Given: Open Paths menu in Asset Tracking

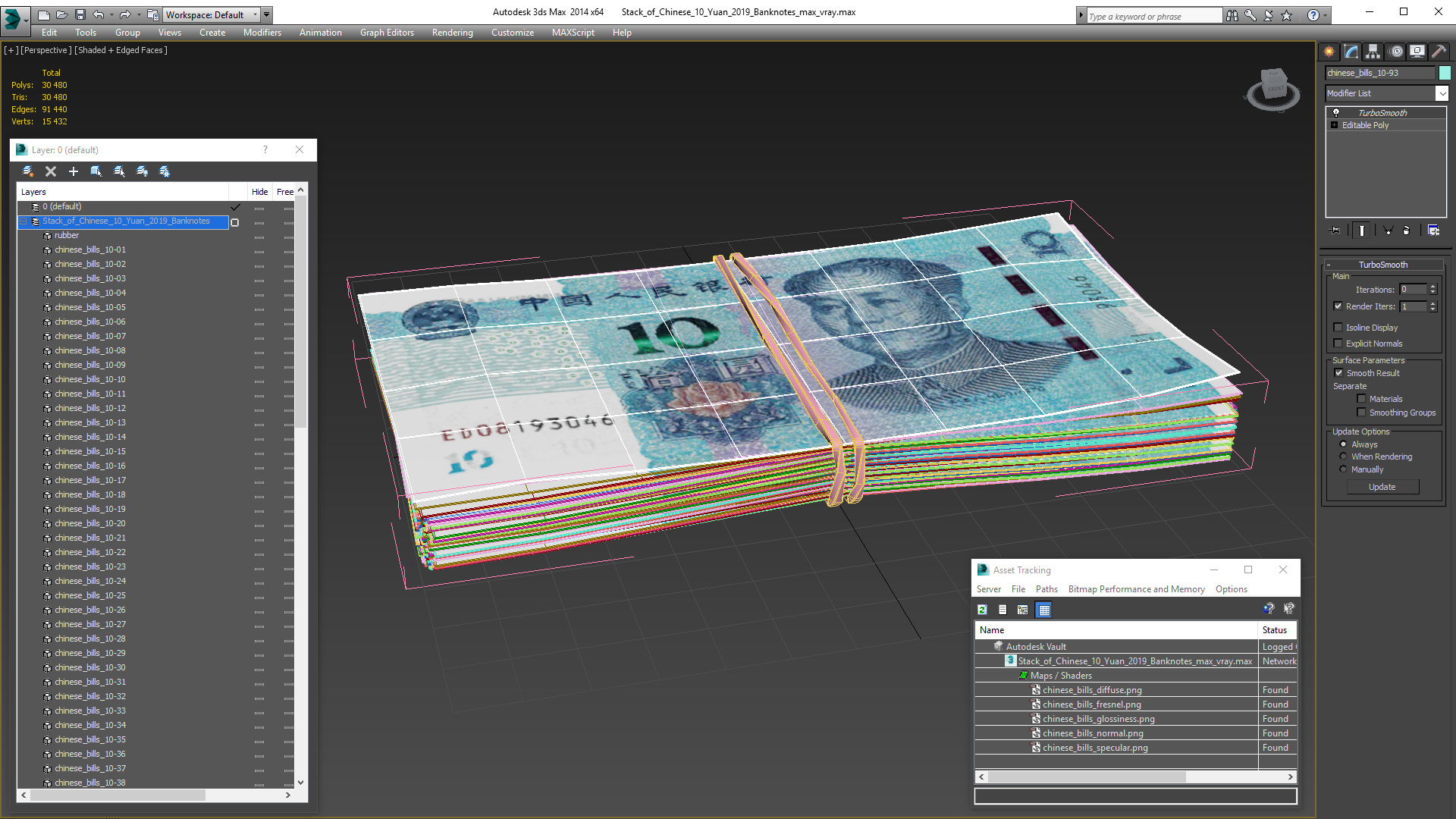Looking at the screenshot, I should click(x=1046, y=589).
